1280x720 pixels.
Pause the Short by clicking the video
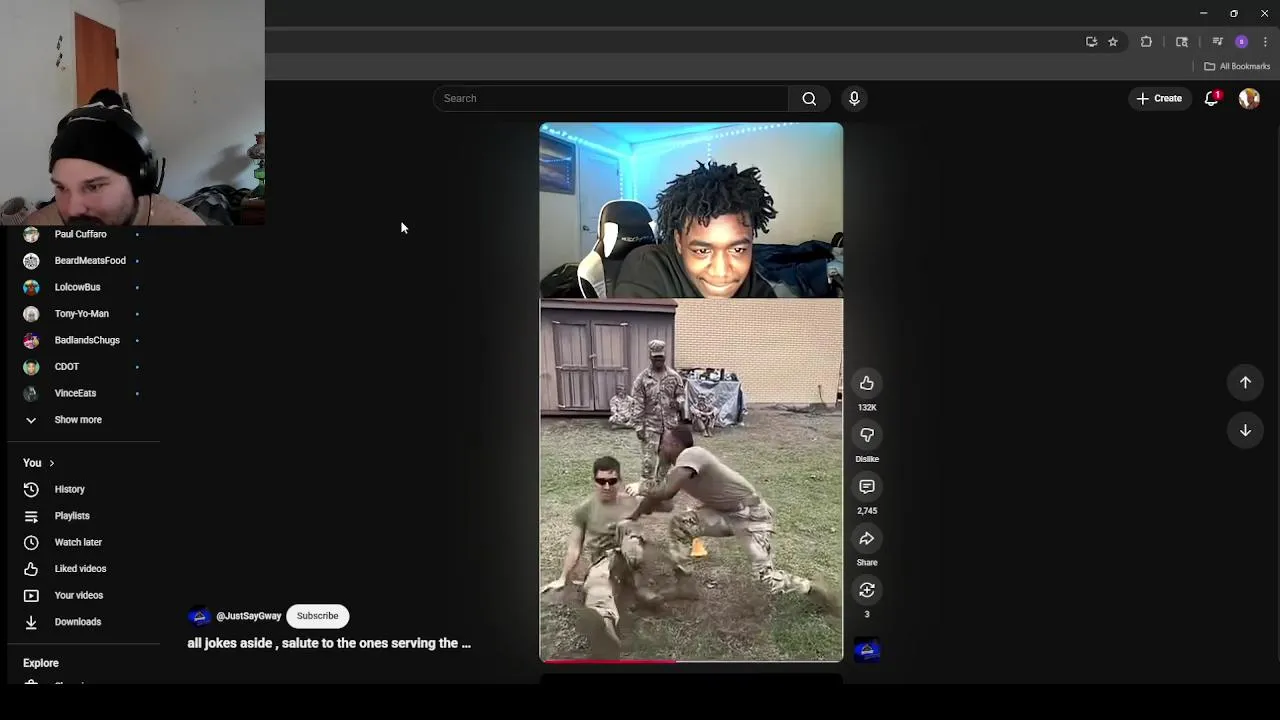tap(691, 392)
